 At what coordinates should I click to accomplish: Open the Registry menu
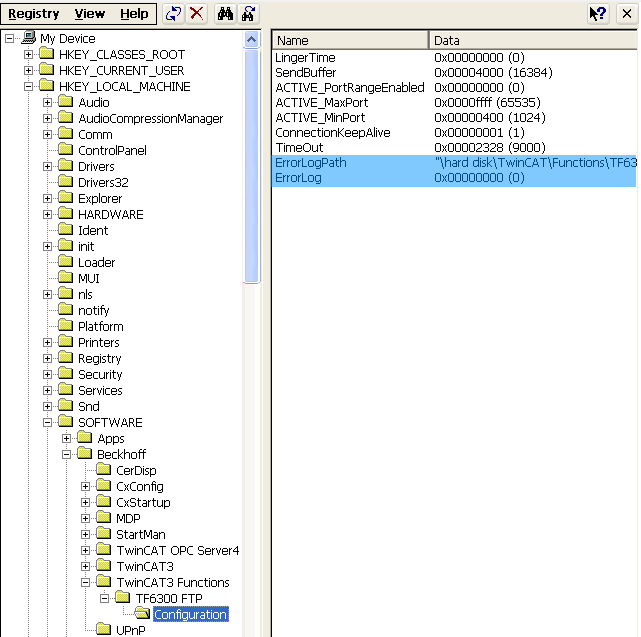point(34,14)
